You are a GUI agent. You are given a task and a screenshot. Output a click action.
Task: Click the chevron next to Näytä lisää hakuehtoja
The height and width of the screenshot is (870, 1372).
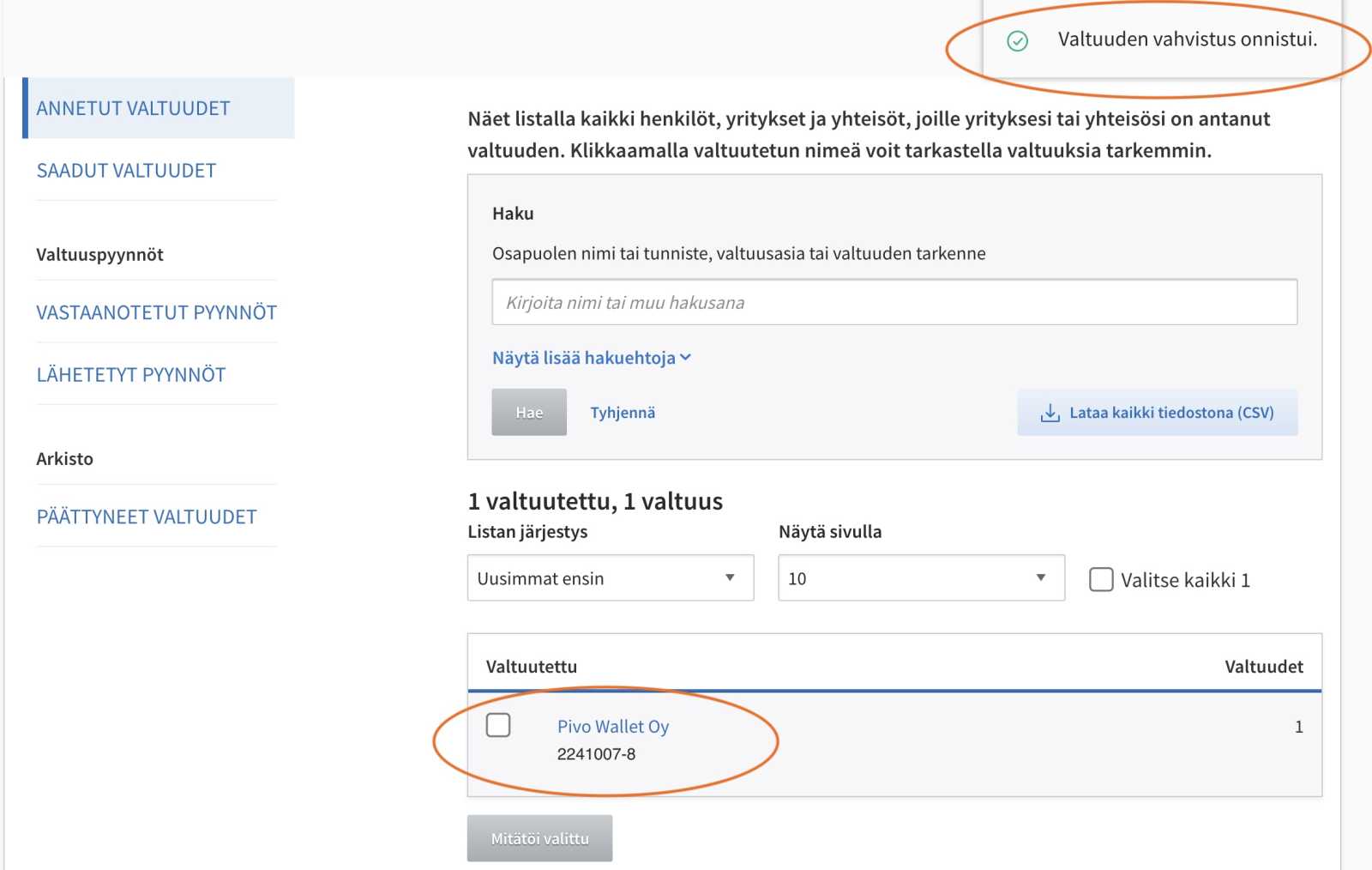pos(685,358)
